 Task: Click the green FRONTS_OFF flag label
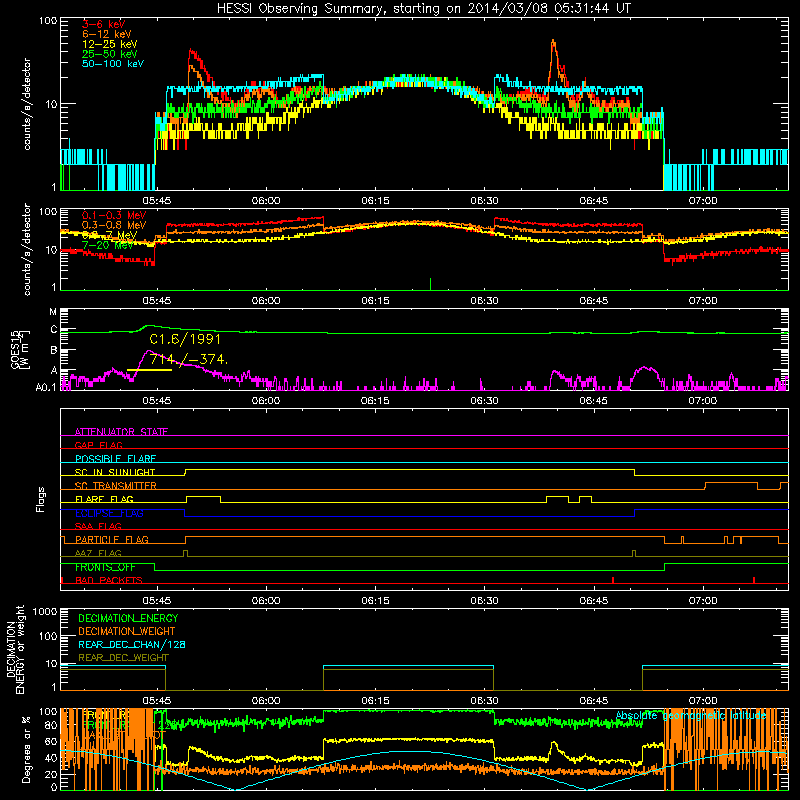105,567
